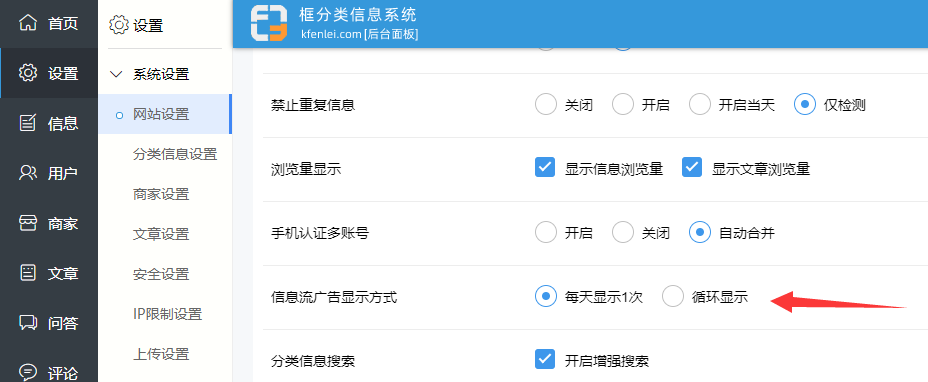Screen dimensions: 928x382
Task: Open the 信息 document icon
Action: 27,123
